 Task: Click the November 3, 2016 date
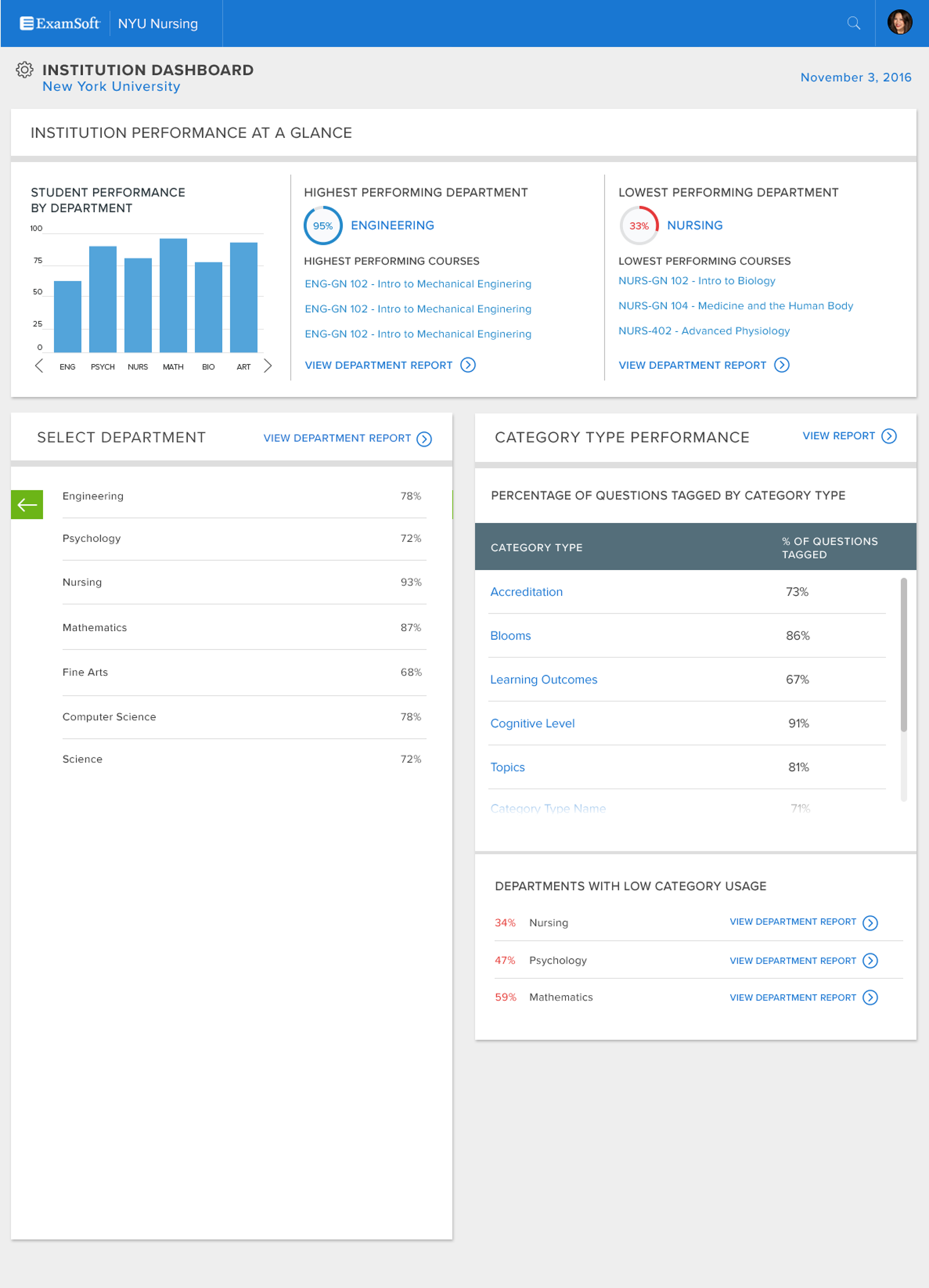pos(856,77)
